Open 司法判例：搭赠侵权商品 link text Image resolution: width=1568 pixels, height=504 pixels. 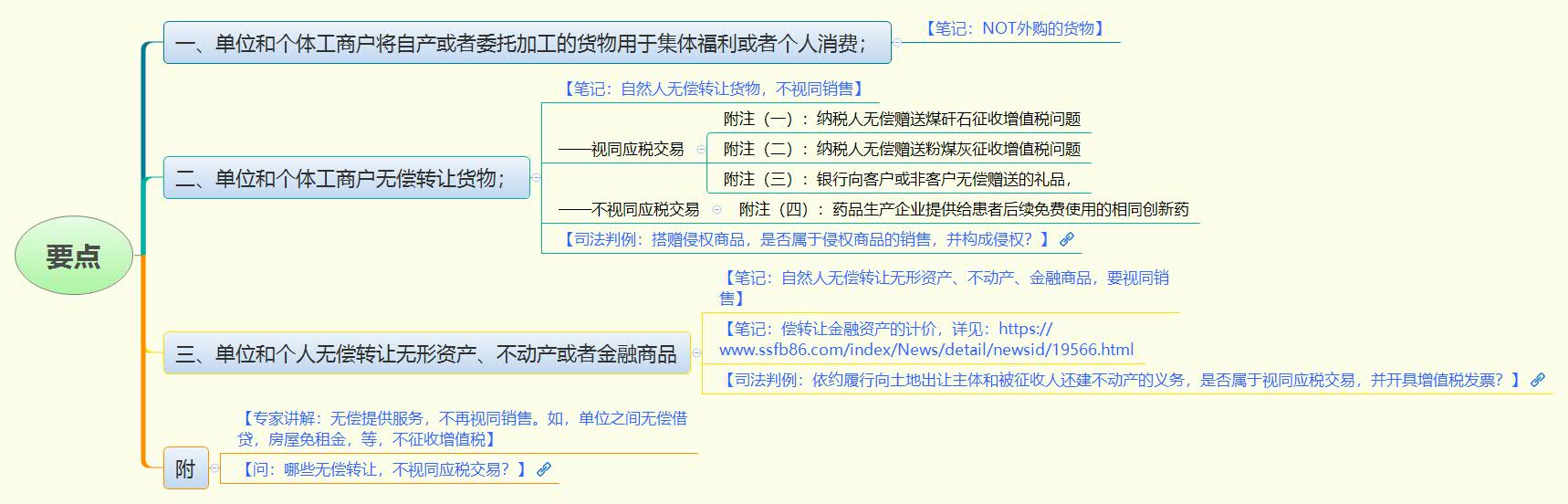806,239
